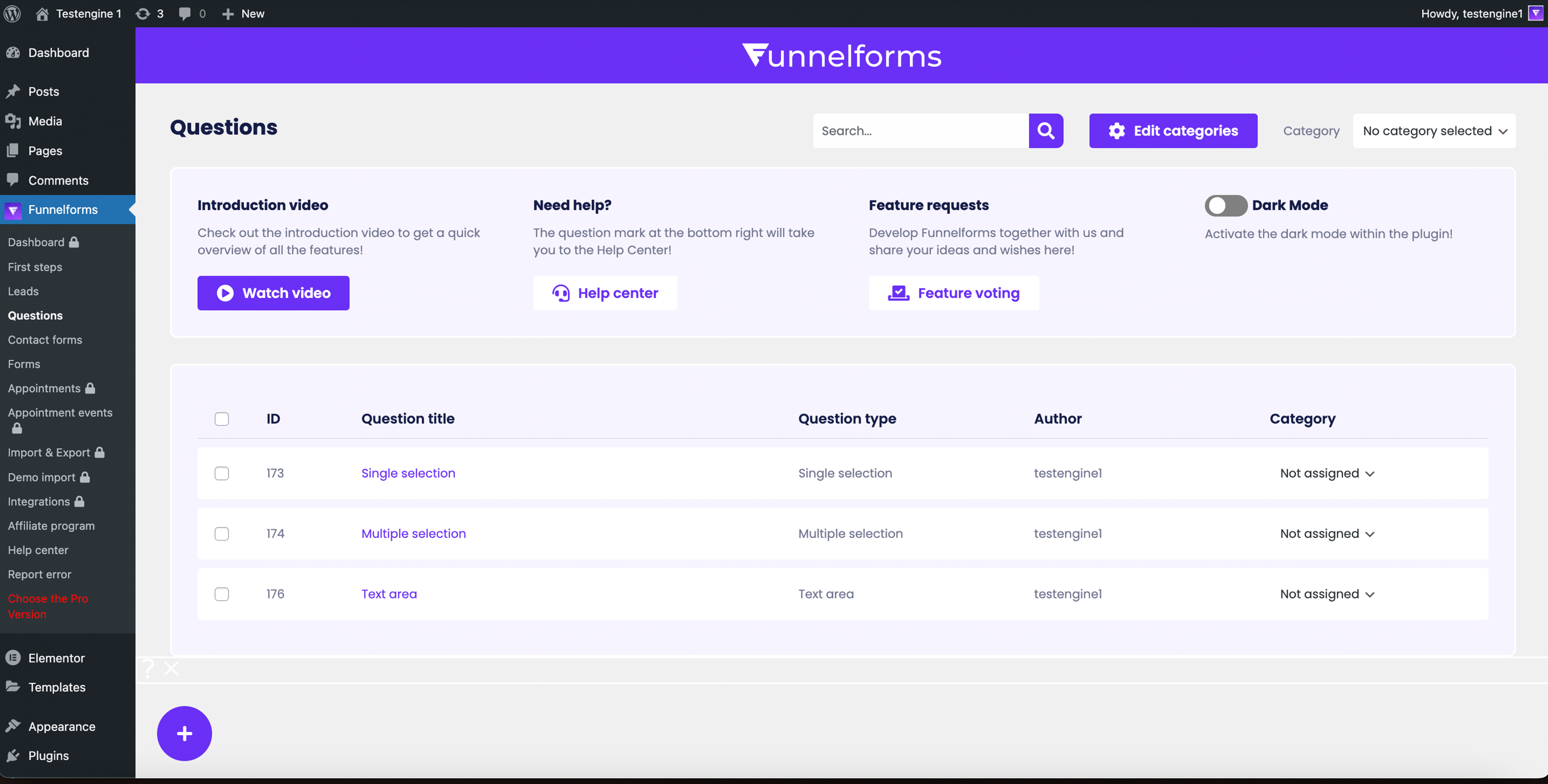
Task: Open the No category selected dropdown
Action: 1434,131
